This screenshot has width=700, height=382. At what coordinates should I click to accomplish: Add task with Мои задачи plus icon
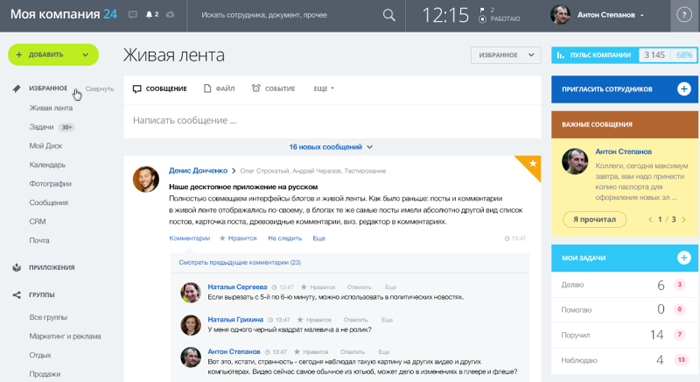(684, 257)
